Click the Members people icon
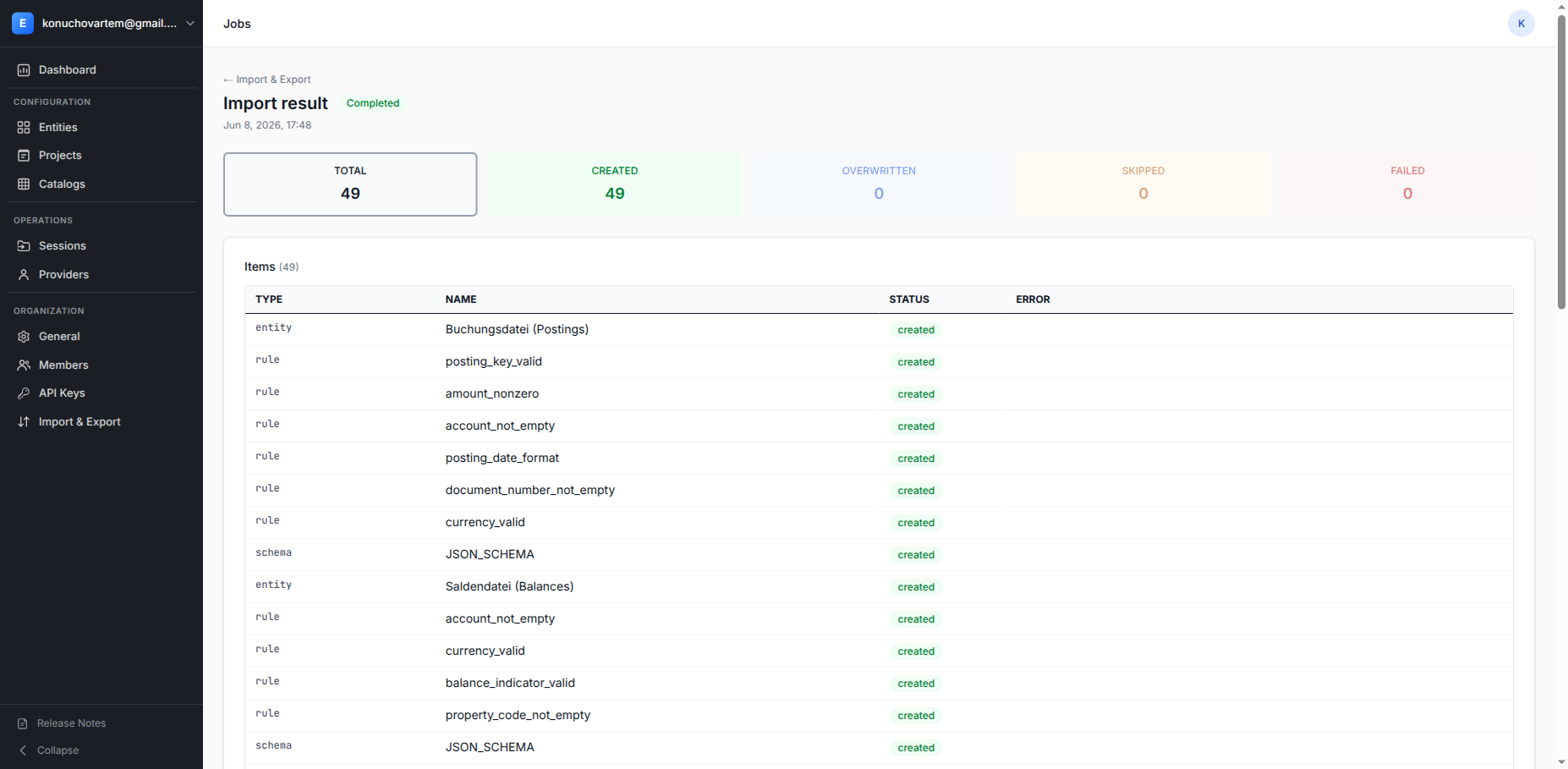The height and width of the screenshot is (769, 1568). tap(24, 365)
